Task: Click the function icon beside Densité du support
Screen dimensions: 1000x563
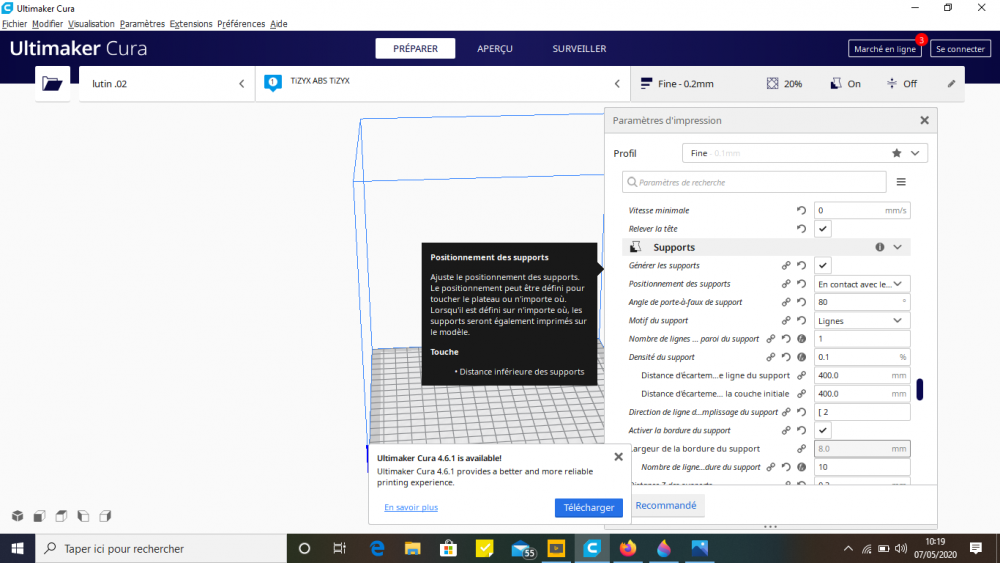Action: point(802,358)
